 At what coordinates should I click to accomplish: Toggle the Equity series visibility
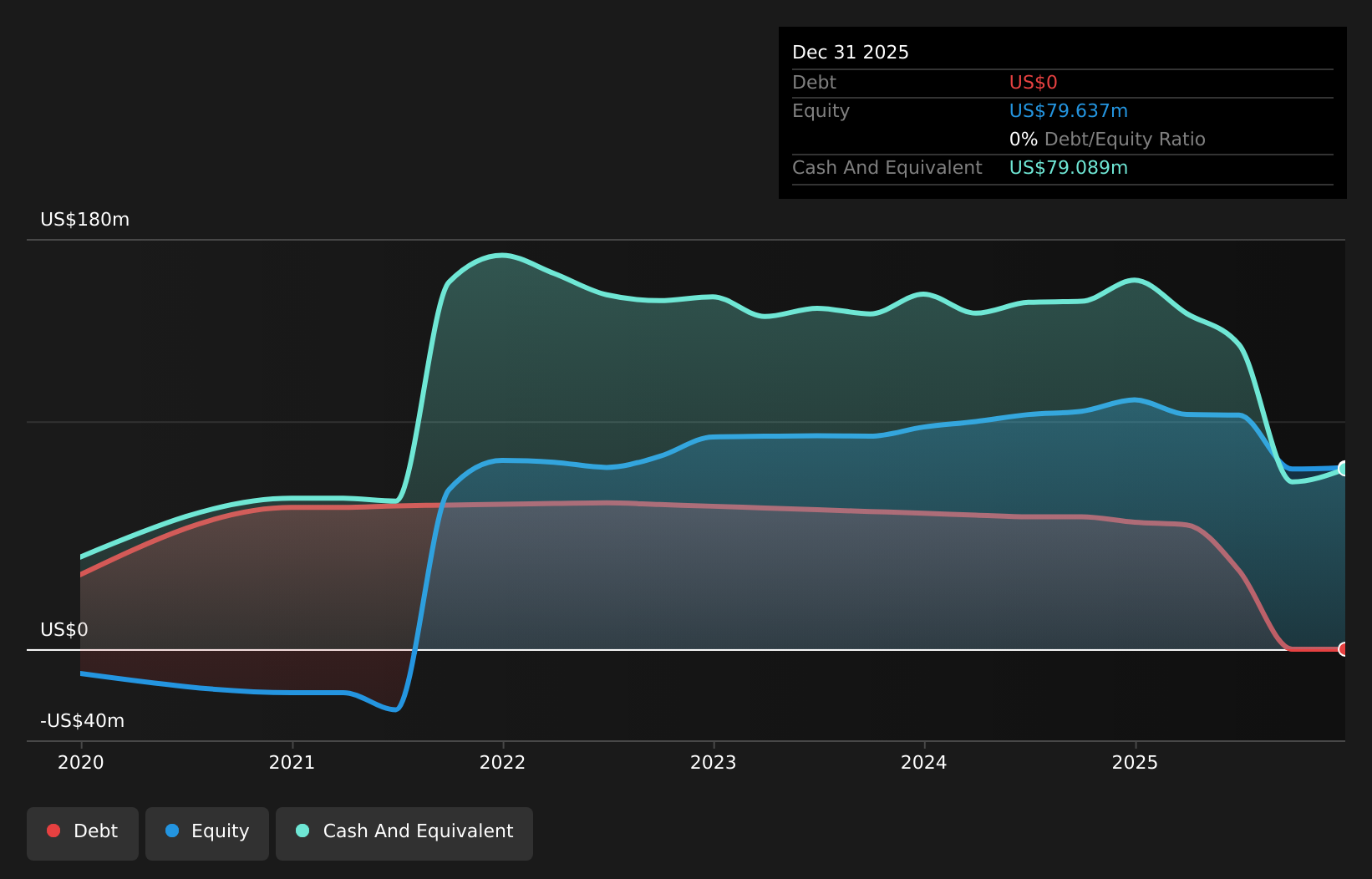coord(206,832)
